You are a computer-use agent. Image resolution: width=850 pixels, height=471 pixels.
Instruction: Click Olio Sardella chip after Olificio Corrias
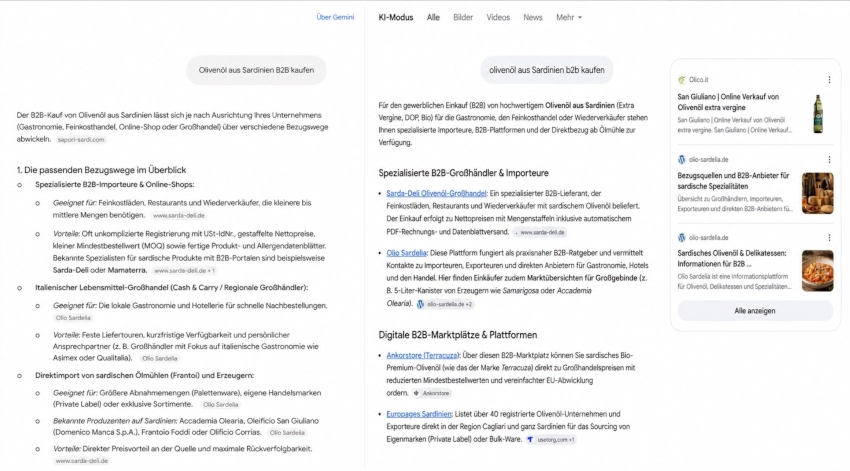pyautogui.click(x=287, y=433)
